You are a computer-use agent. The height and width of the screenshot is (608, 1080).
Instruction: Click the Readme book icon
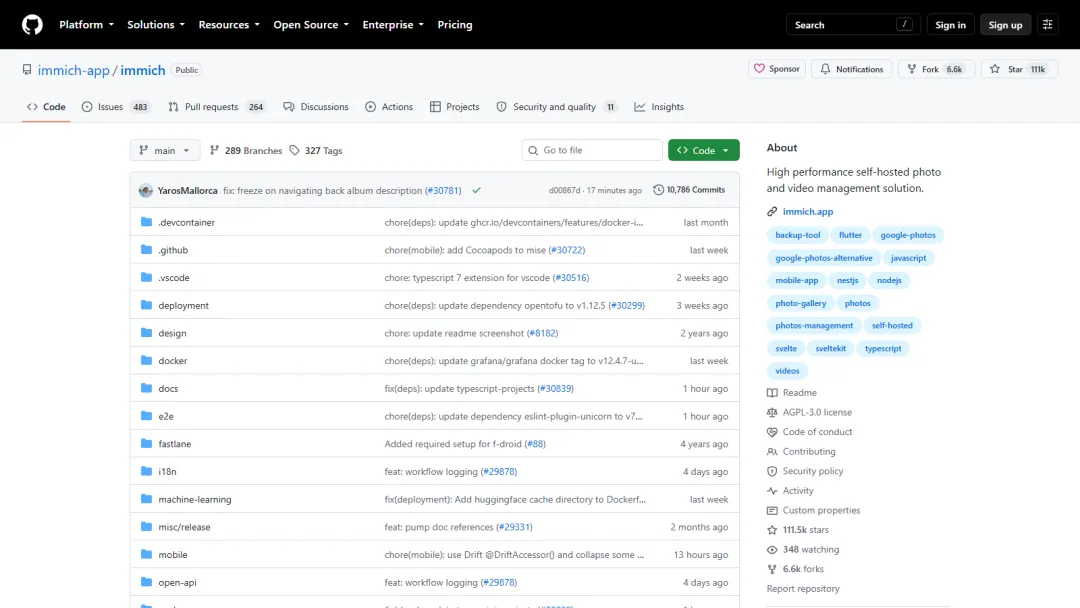pos(772,392)
